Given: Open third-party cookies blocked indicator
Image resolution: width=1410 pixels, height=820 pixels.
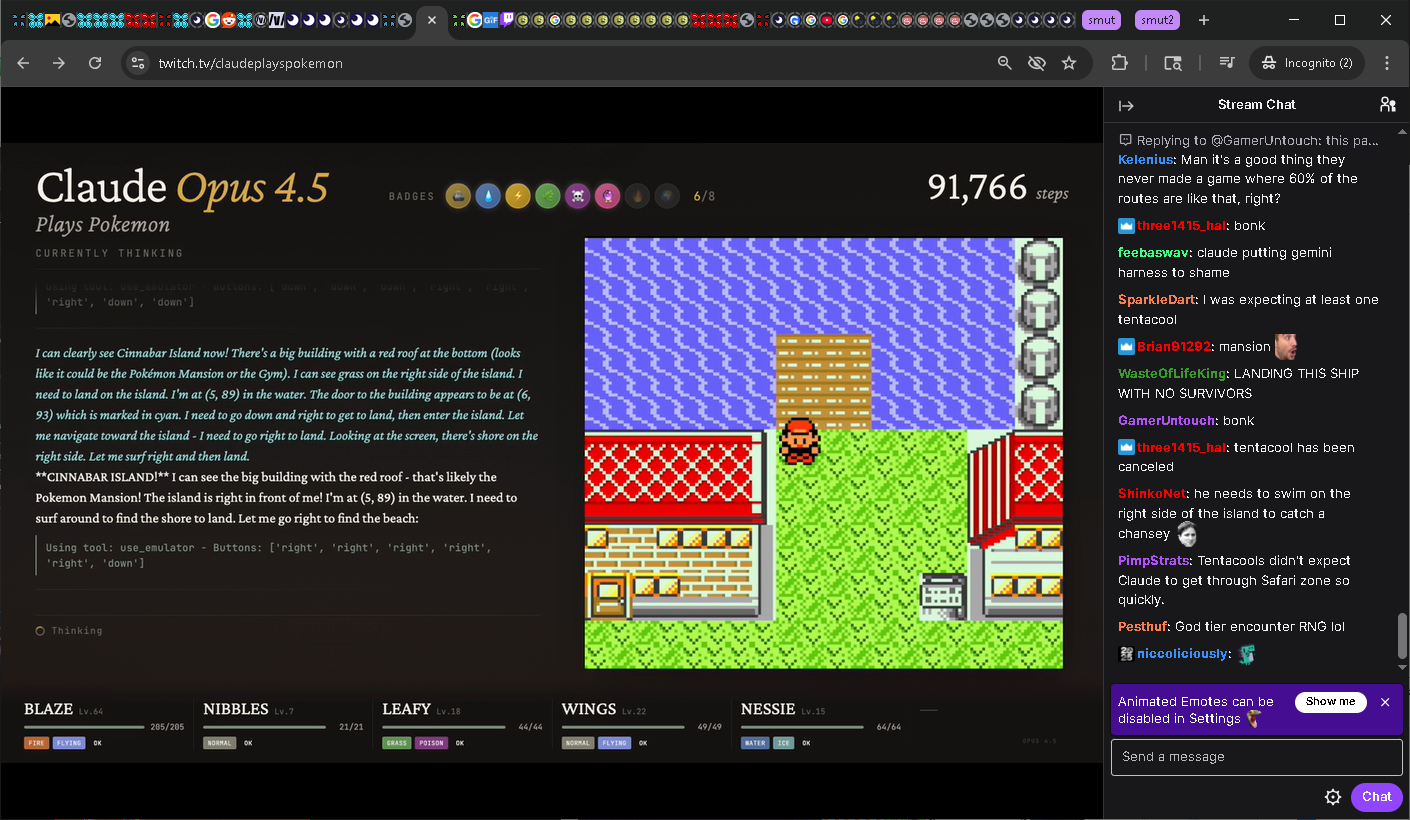Looking at the screenshot, I should [x=1037, y=63].
